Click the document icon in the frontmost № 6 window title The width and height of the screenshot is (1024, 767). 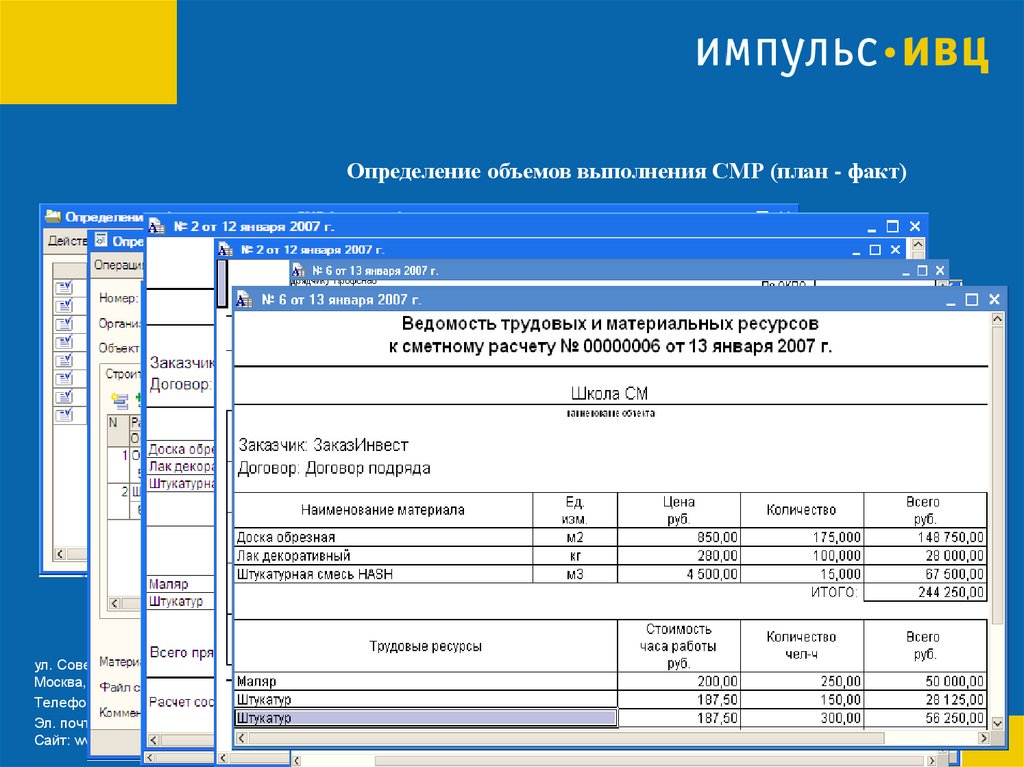(x=244, y=299)
